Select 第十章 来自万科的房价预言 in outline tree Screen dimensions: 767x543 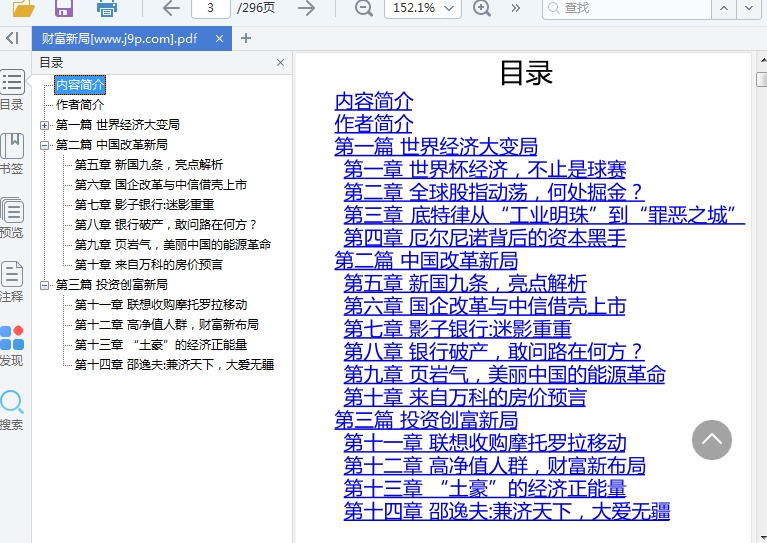[x=149, y=265]
